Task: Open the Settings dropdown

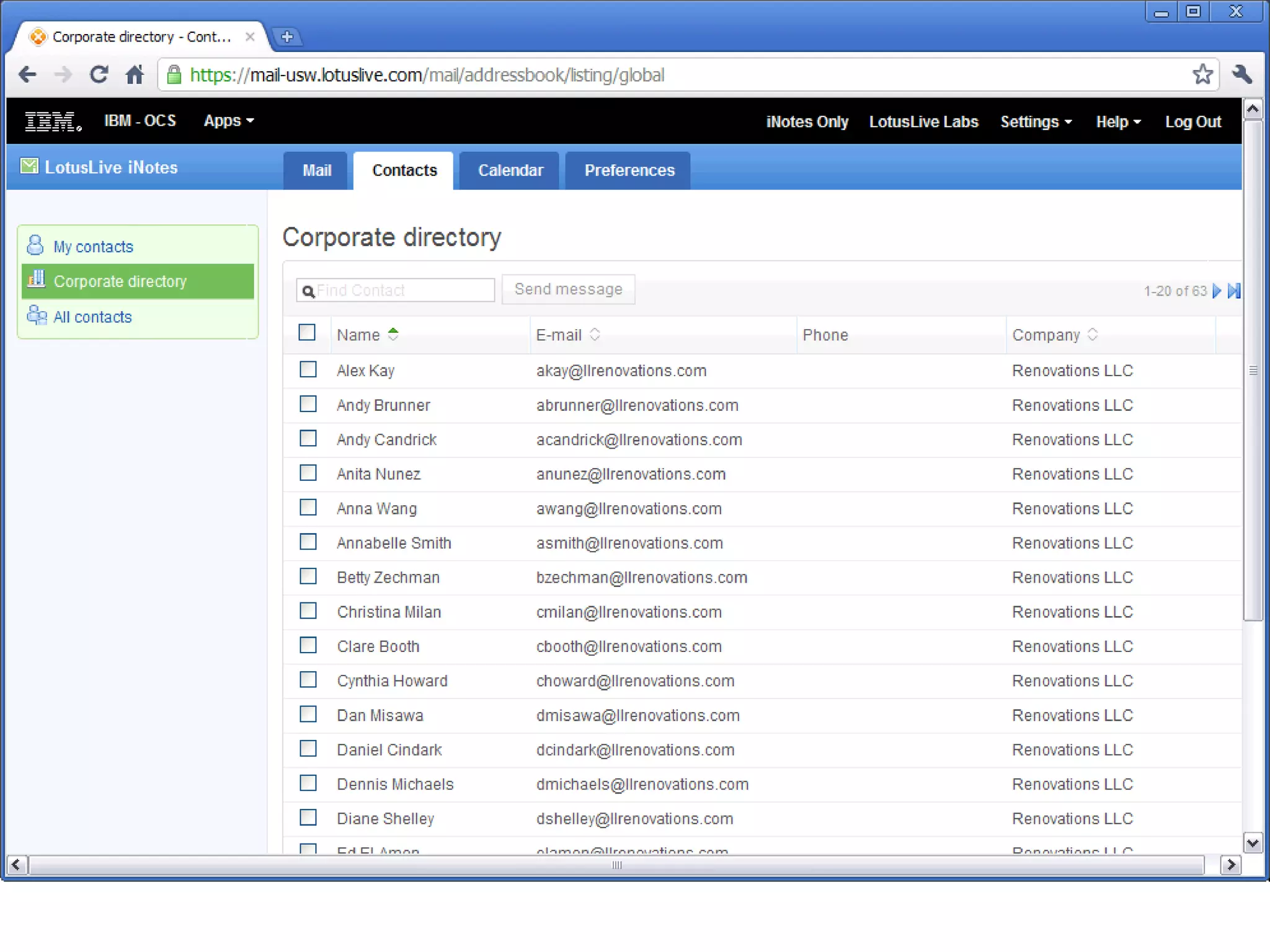Action: [1035, 121]
